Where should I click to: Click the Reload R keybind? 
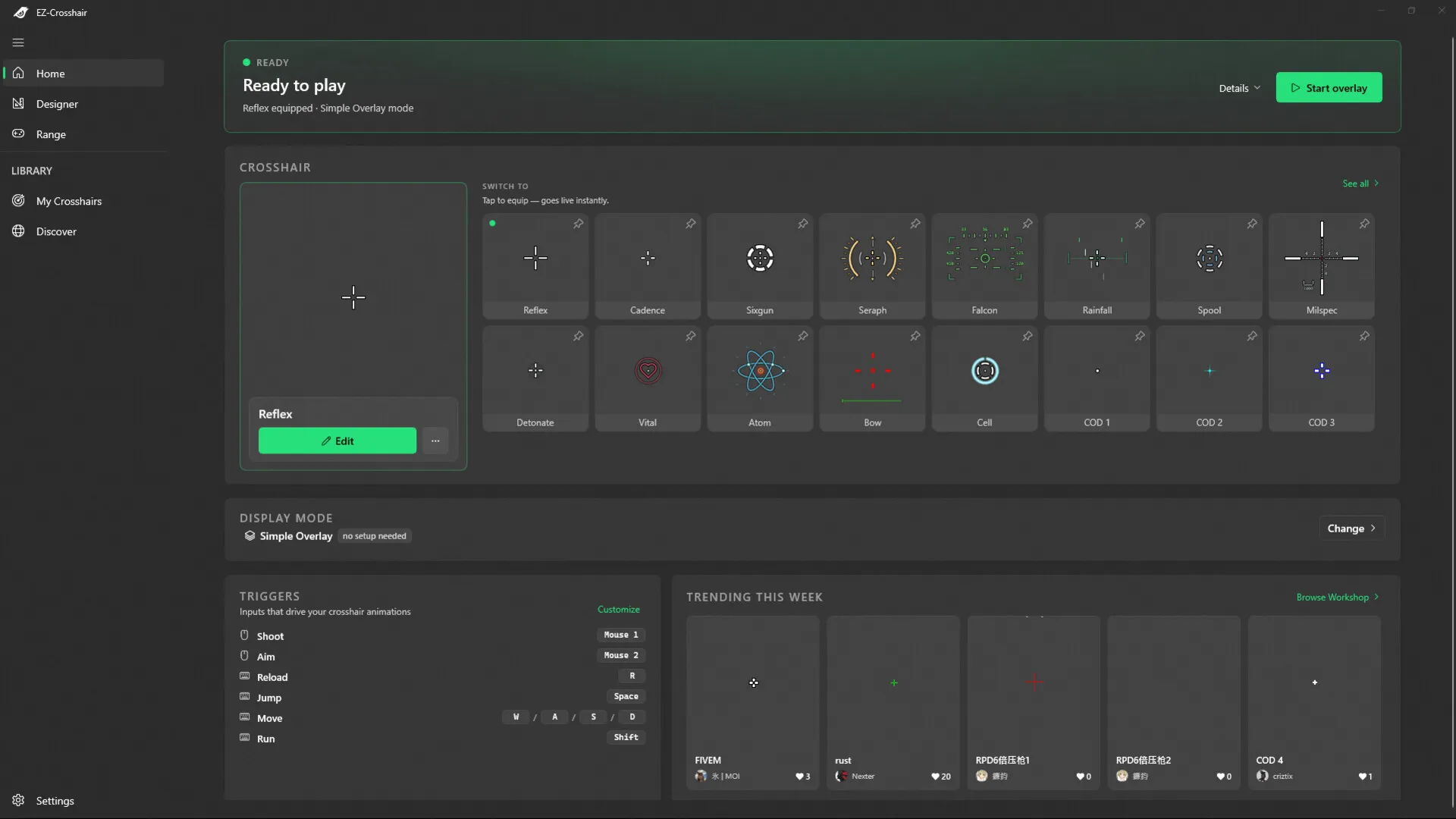tap(632, 676)
